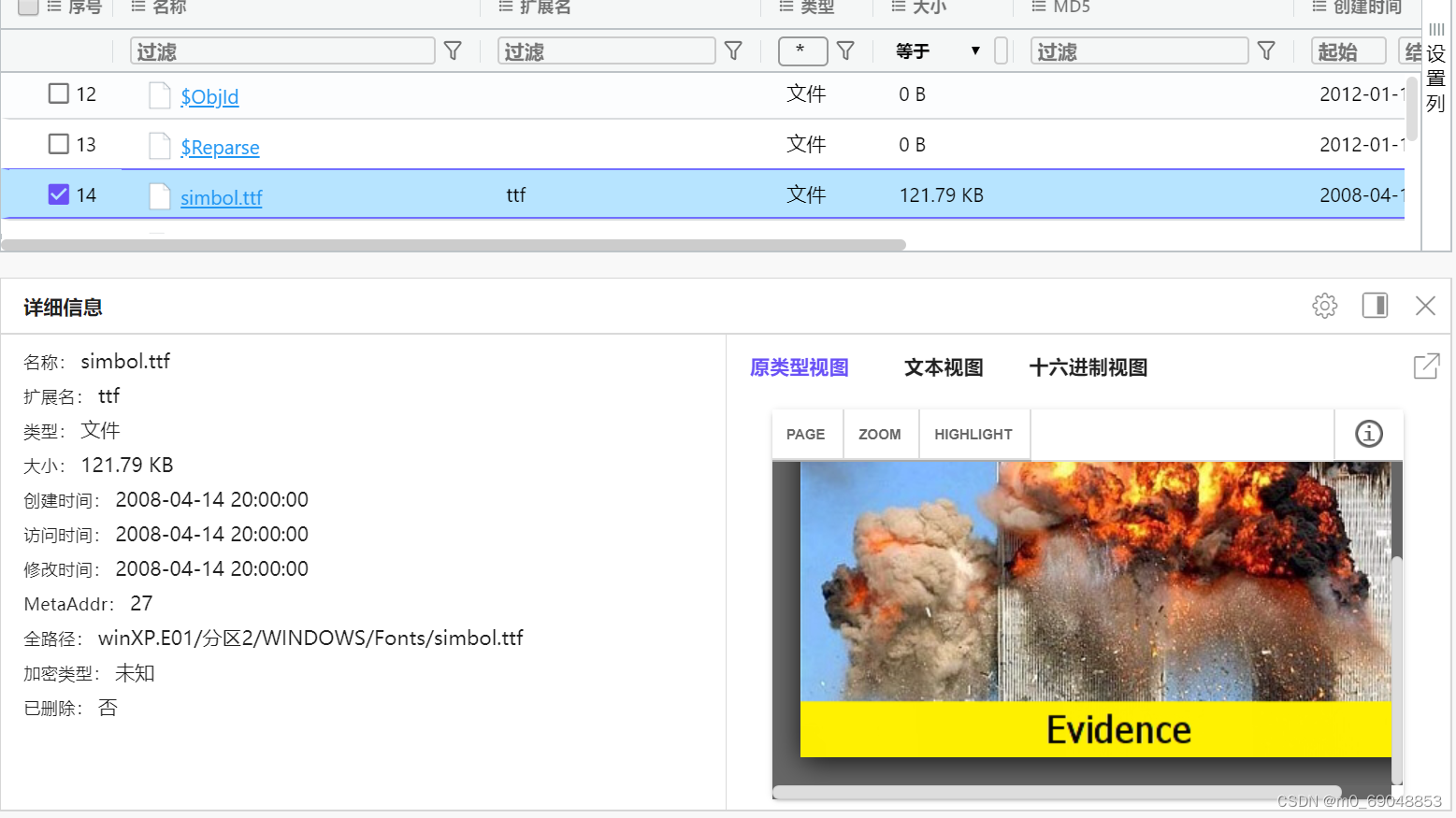Close the 详细信息 panel
The width and height of the screenshot is (1456, 818).
(1425, 306)
